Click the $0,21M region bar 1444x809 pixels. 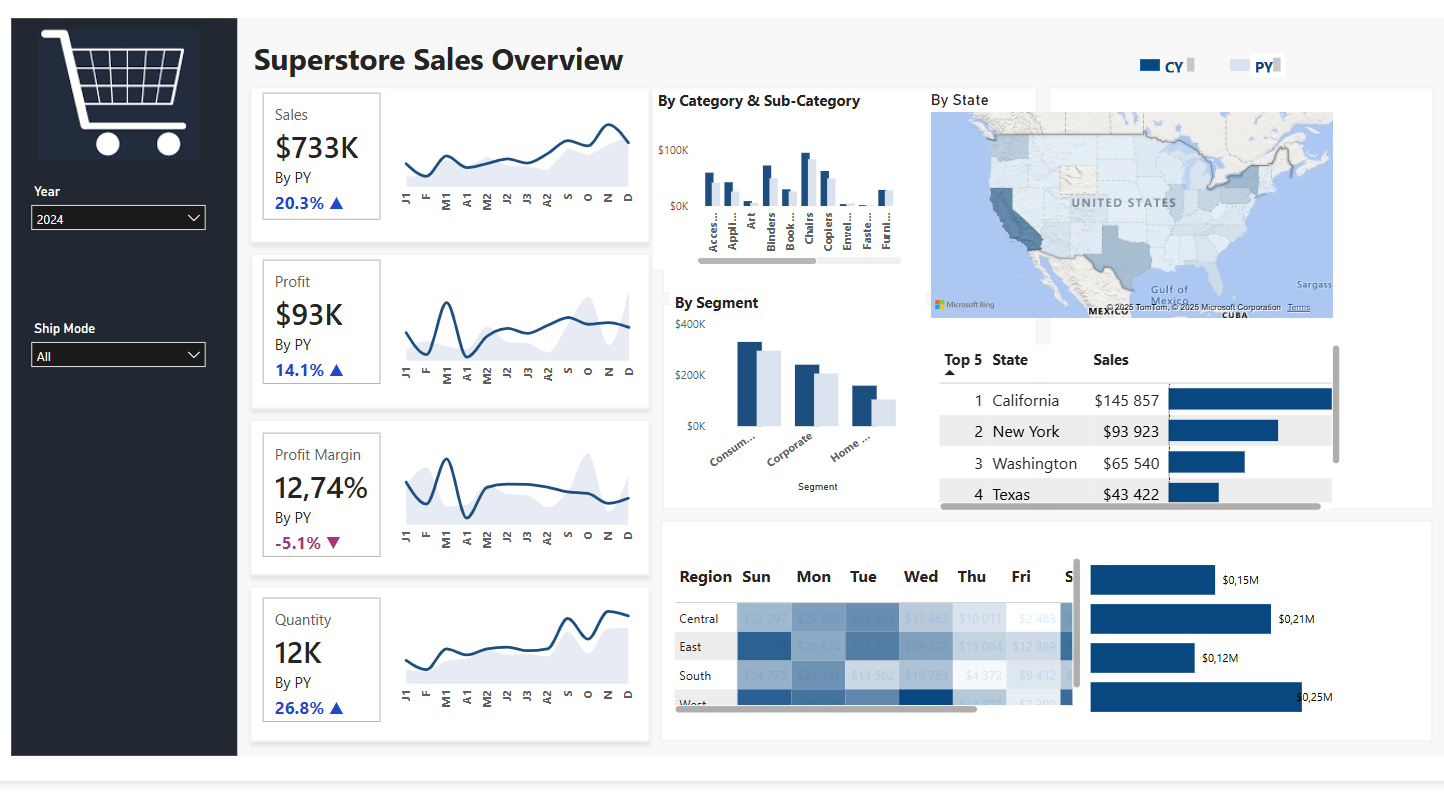pyautogui.click(x=1180, y=619)
